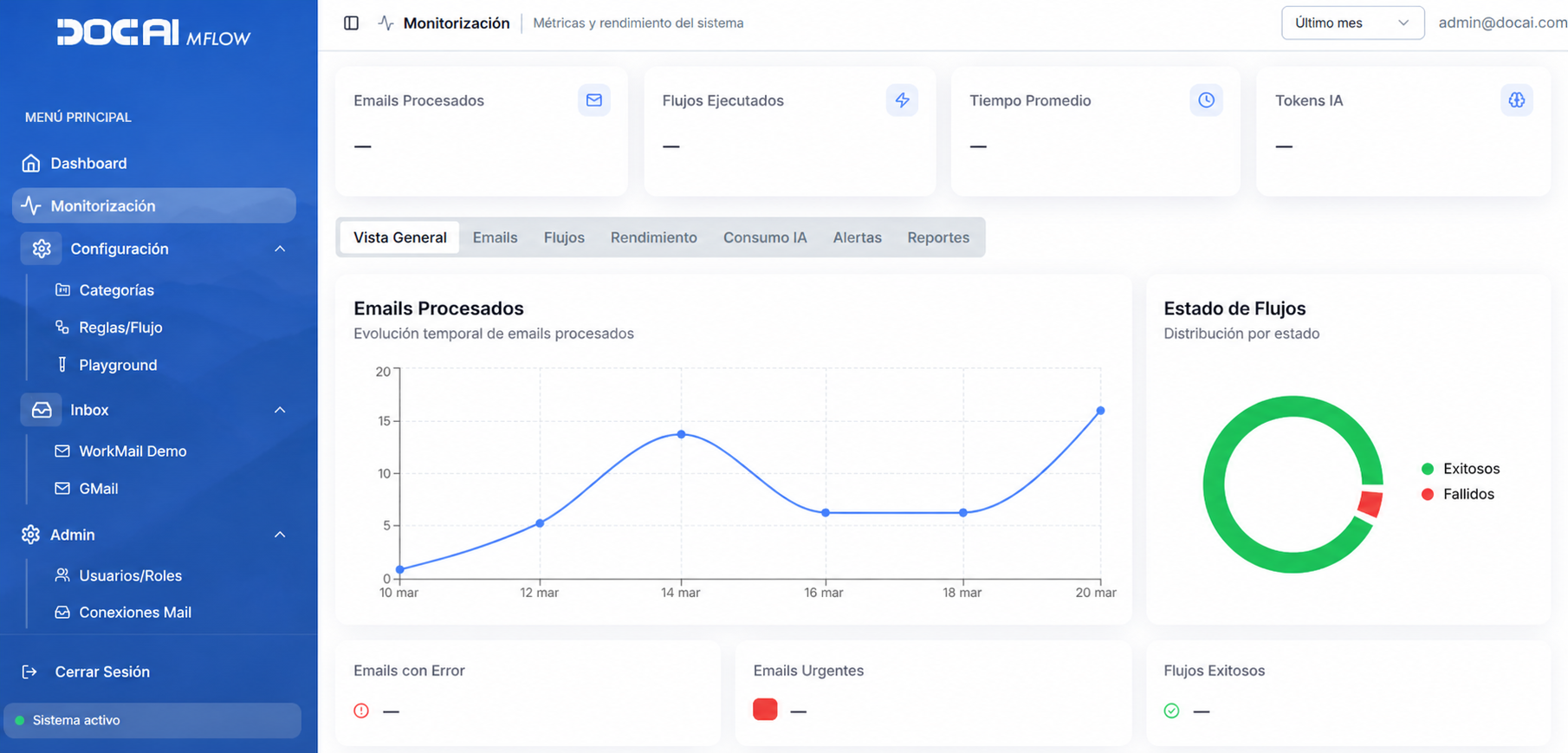
Task: Switch to the Emails tab
Action: tap(495, 237)
